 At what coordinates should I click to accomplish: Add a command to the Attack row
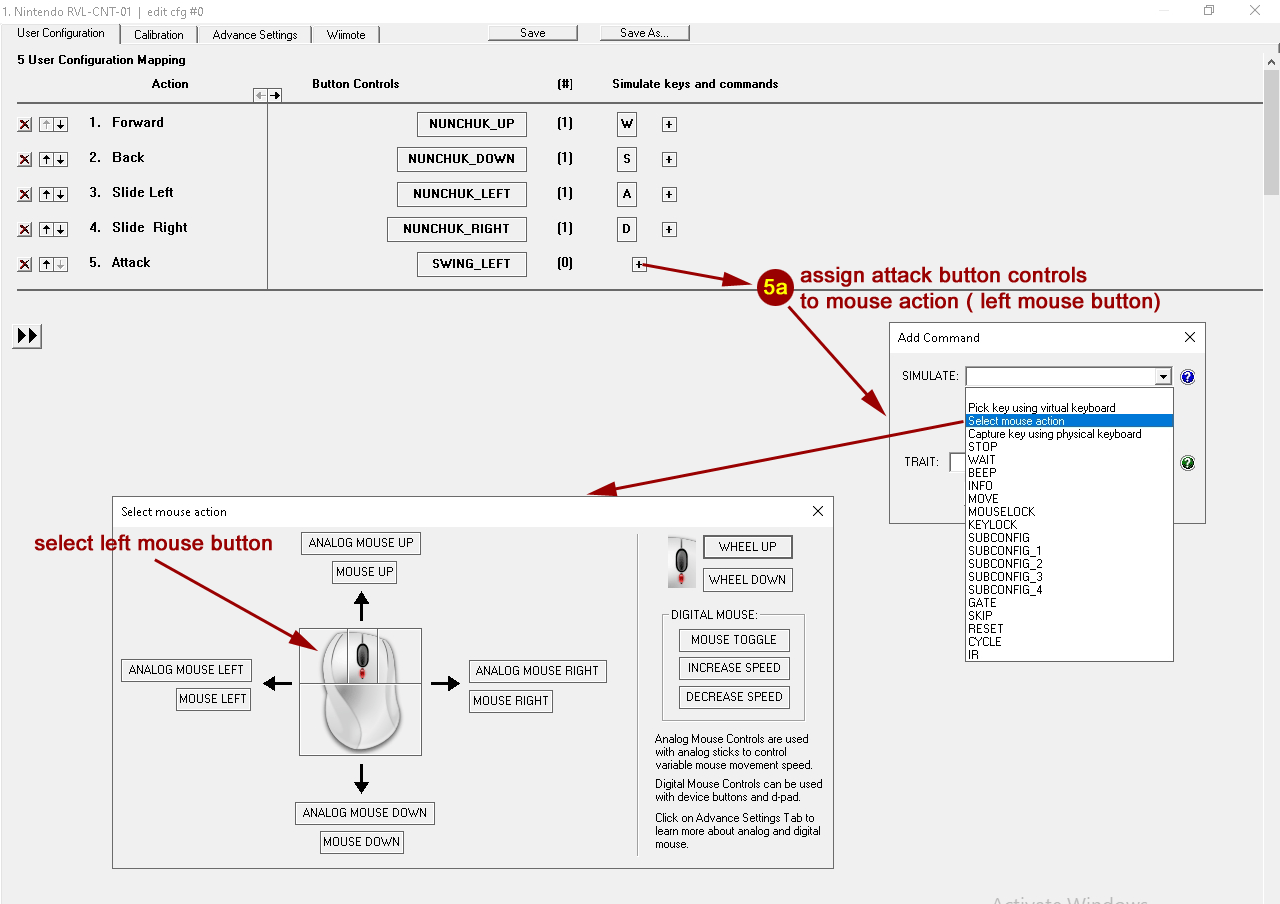coord(640,265)
